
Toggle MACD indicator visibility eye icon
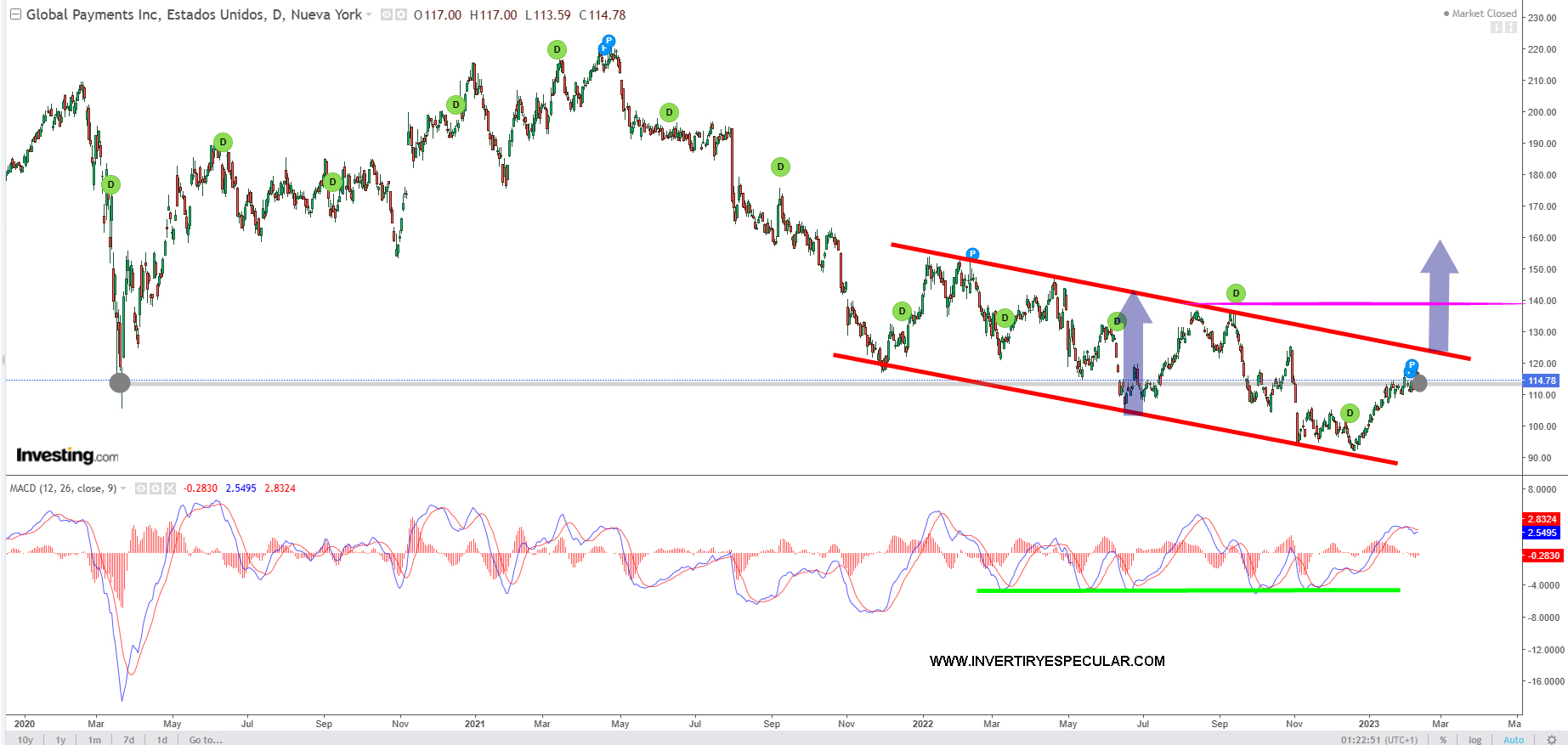[x=142, y=488]
